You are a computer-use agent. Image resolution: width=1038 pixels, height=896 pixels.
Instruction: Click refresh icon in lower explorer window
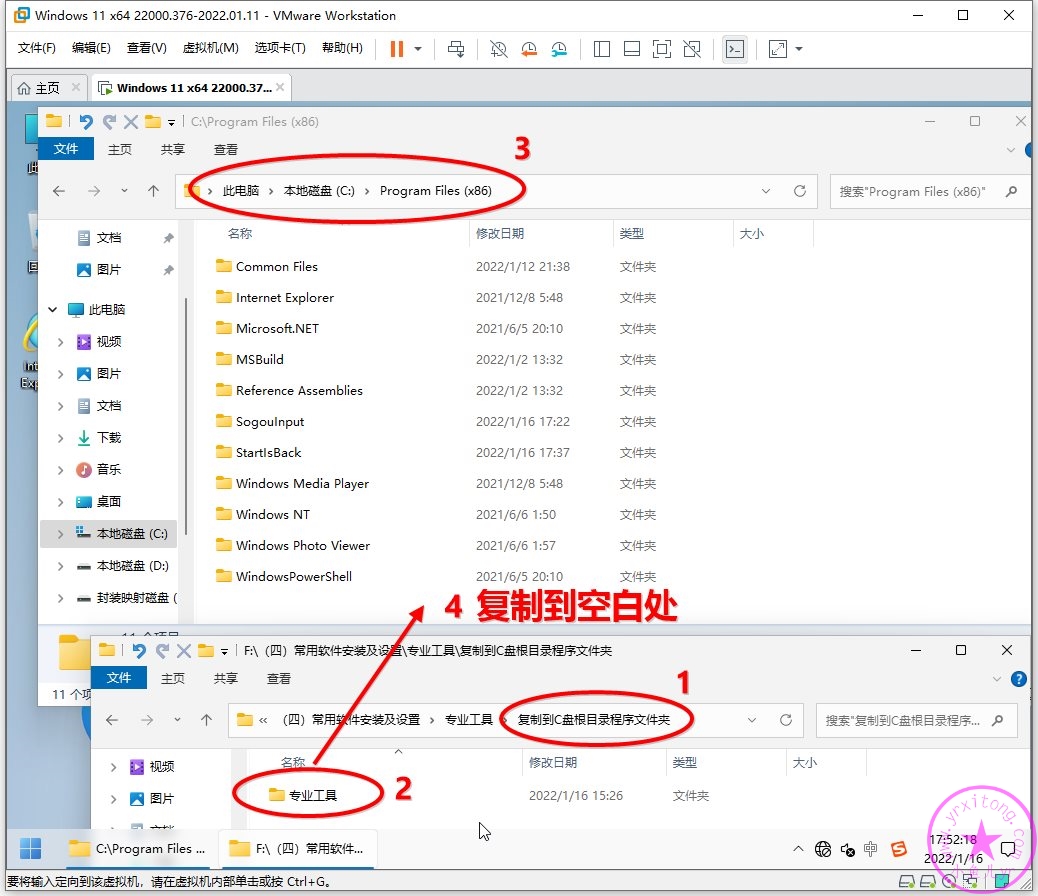[786, 720]
